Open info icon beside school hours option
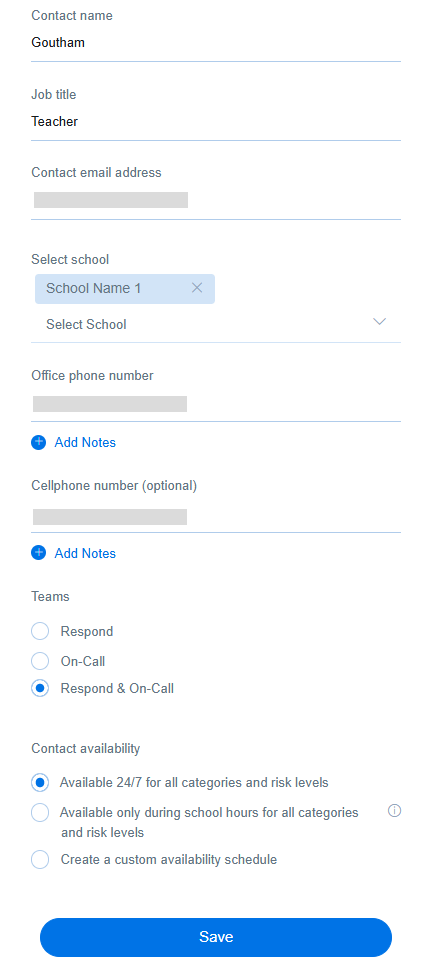 (395, 811)
